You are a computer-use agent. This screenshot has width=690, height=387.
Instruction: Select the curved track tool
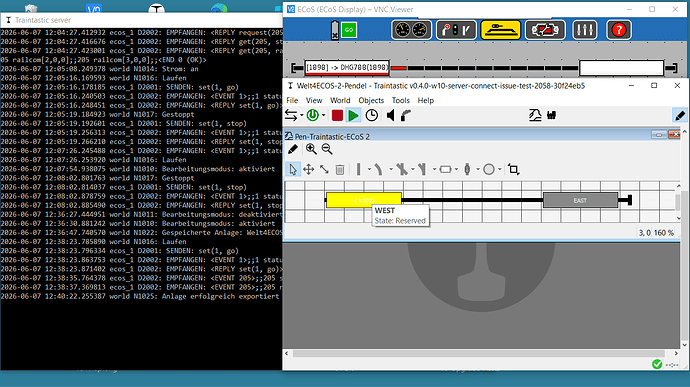[378, 169]
